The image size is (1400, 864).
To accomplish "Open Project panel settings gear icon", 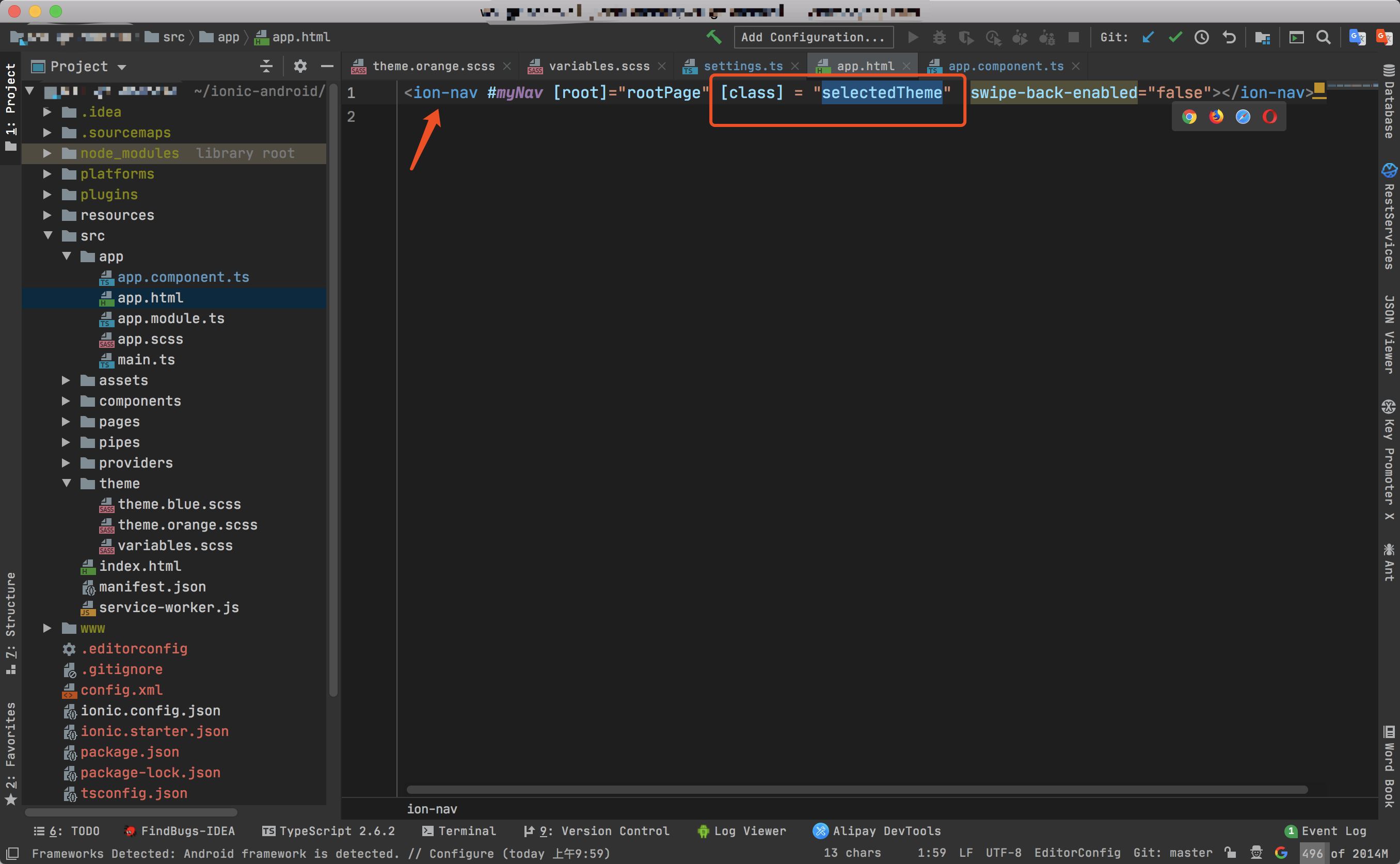I will (x=300, y=66).
